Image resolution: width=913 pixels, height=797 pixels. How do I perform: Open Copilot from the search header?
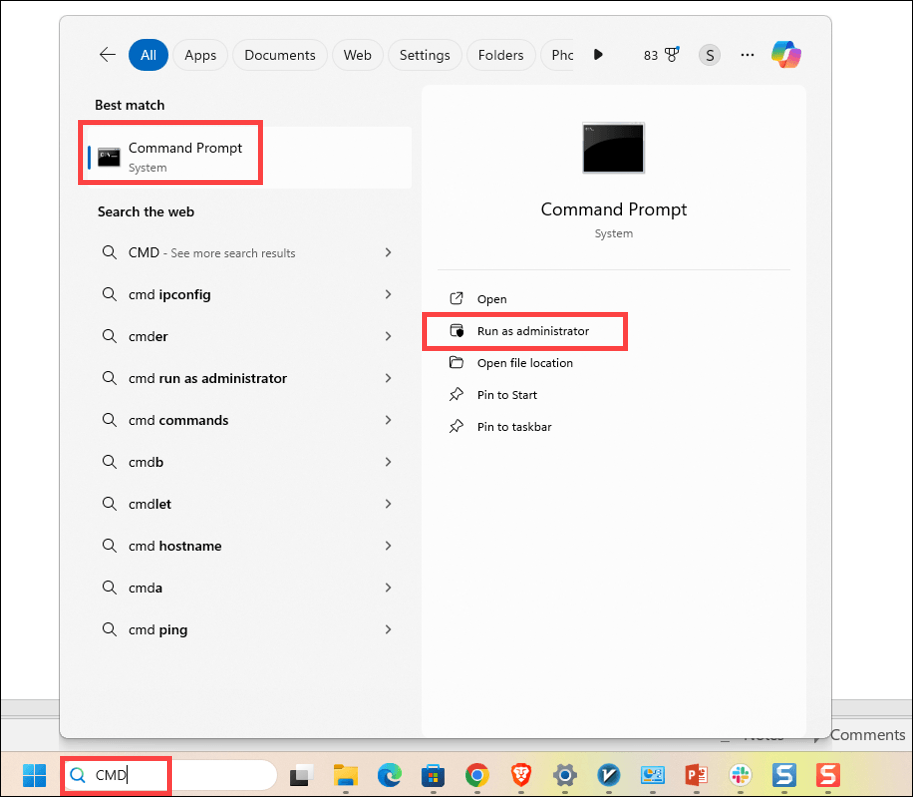tap(785, 55)
